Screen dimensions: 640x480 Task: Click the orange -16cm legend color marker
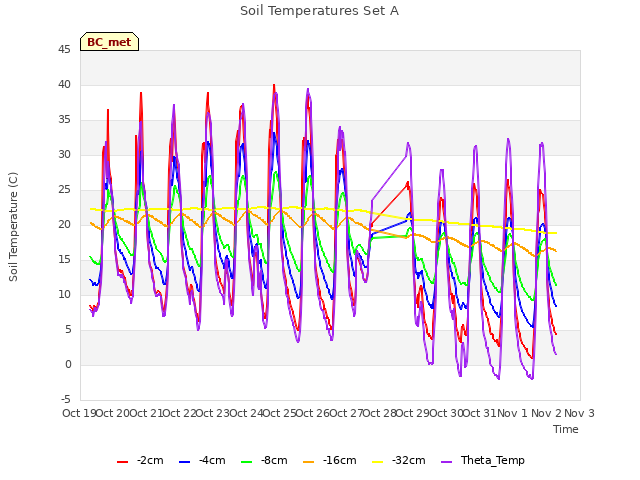pos(309,462)
